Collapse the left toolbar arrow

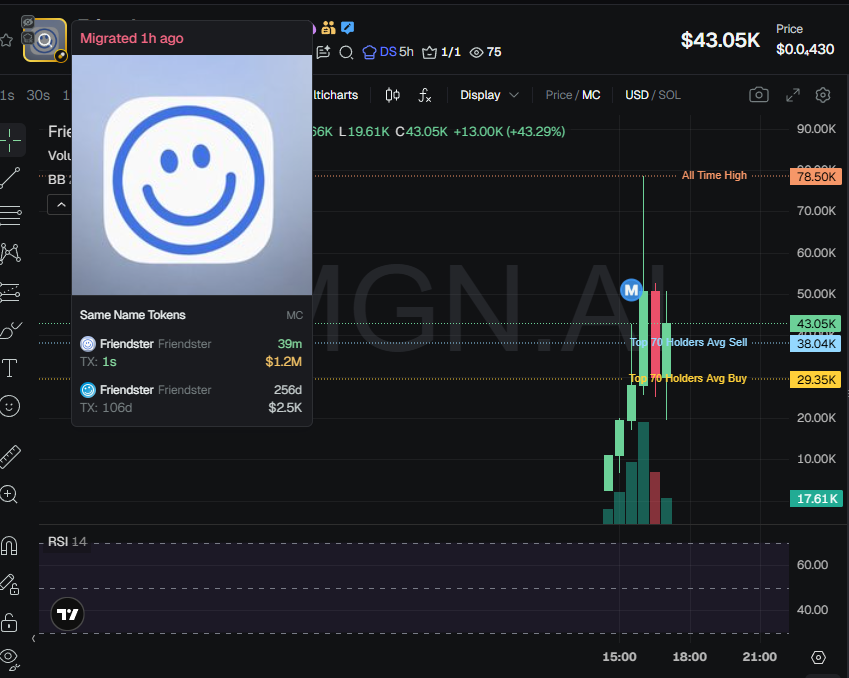click(34, 638)
